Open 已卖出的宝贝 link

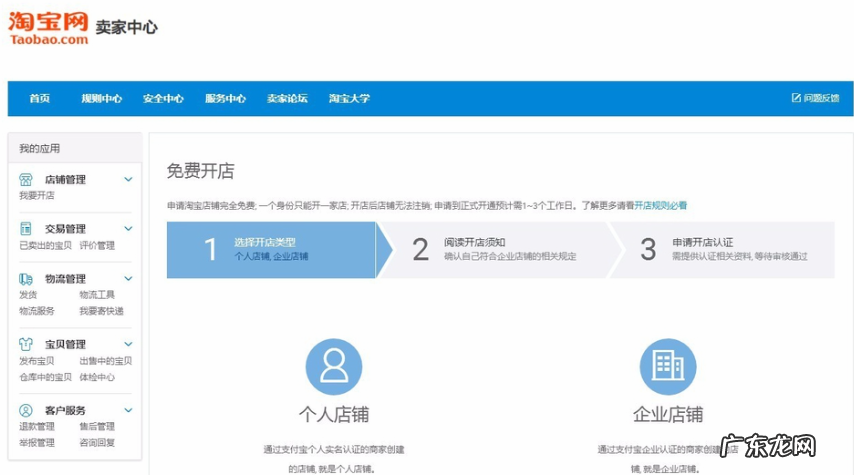click(x=46, y=246)
